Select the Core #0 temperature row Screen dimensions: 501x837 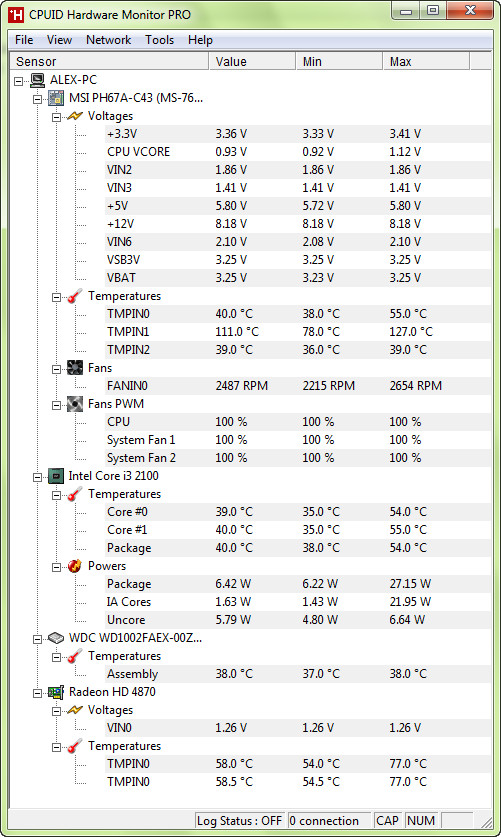click(x=298, y=511)
